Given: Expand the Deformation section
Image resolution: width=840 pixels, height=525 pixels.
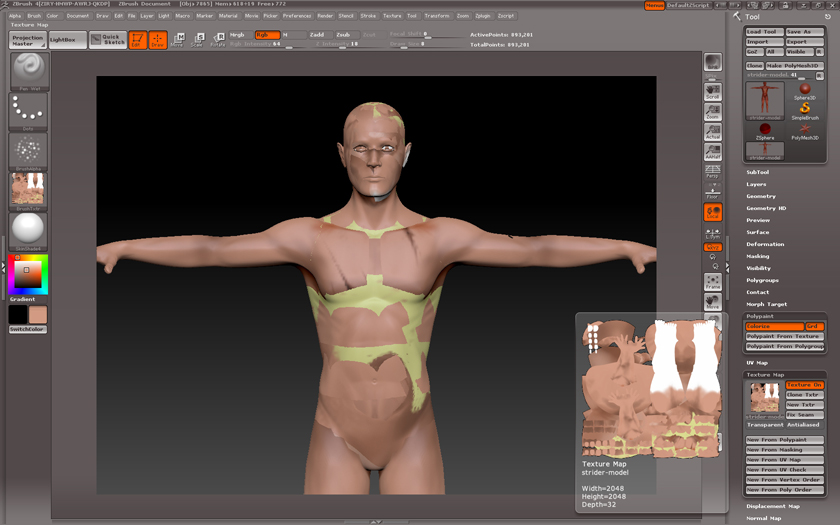Looking at the screenshot, I should pos(765,244).
